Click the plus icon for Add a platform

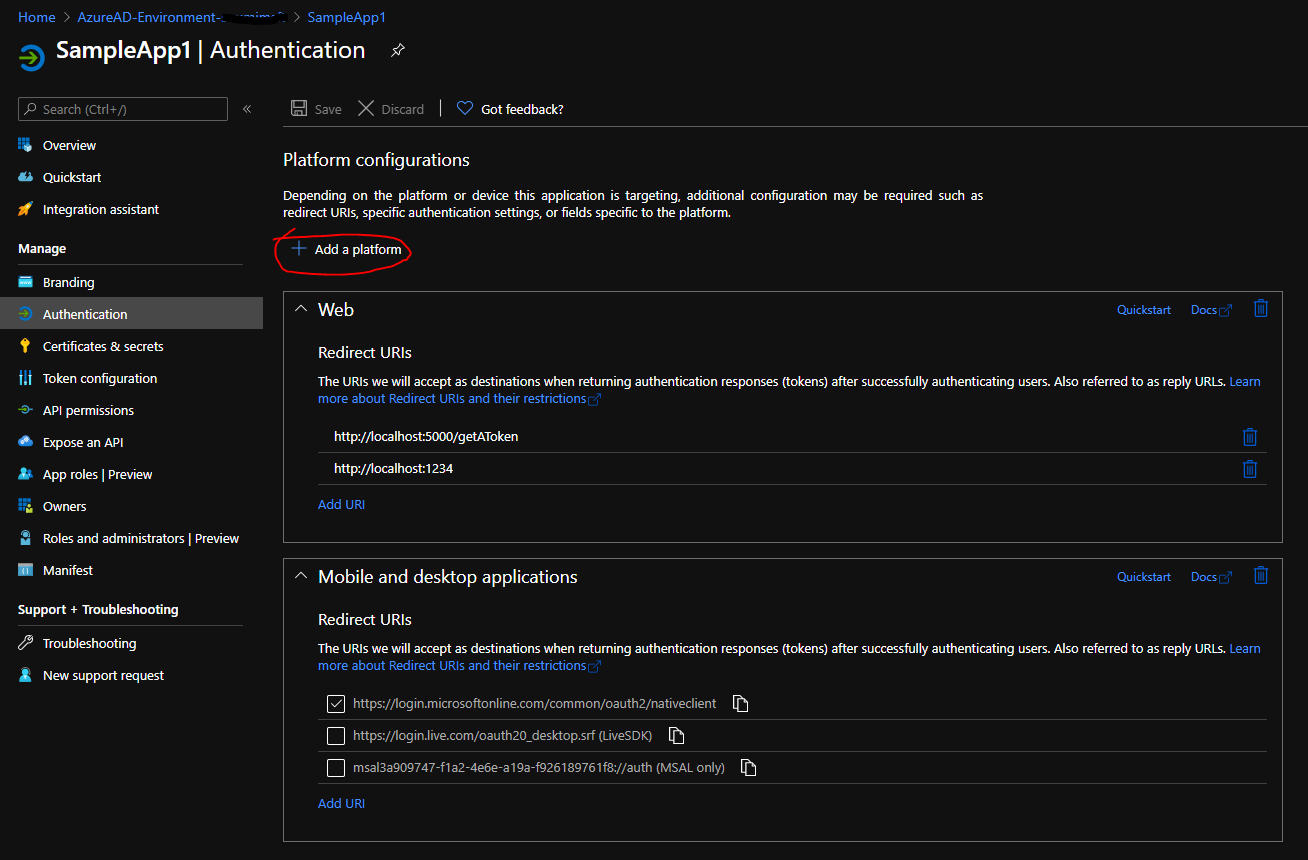(x=298, y=249)
